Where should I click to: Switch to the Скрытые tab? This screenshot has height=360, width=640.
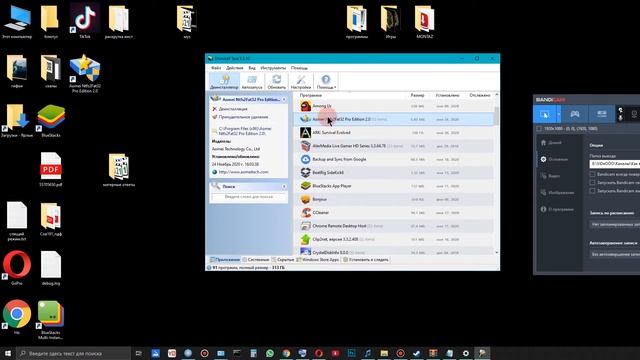283,260
